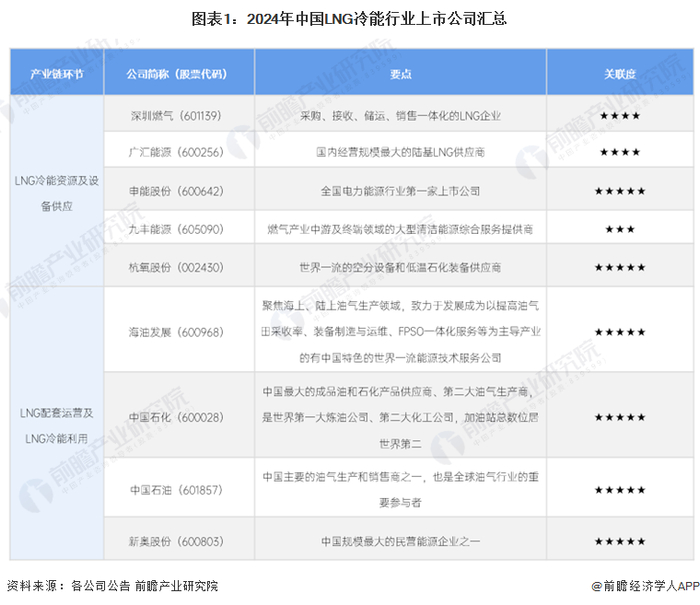Viewport: 700px width, 605px height.
Task: Click the 产业链环节 column header
Action: pos(57,72)
